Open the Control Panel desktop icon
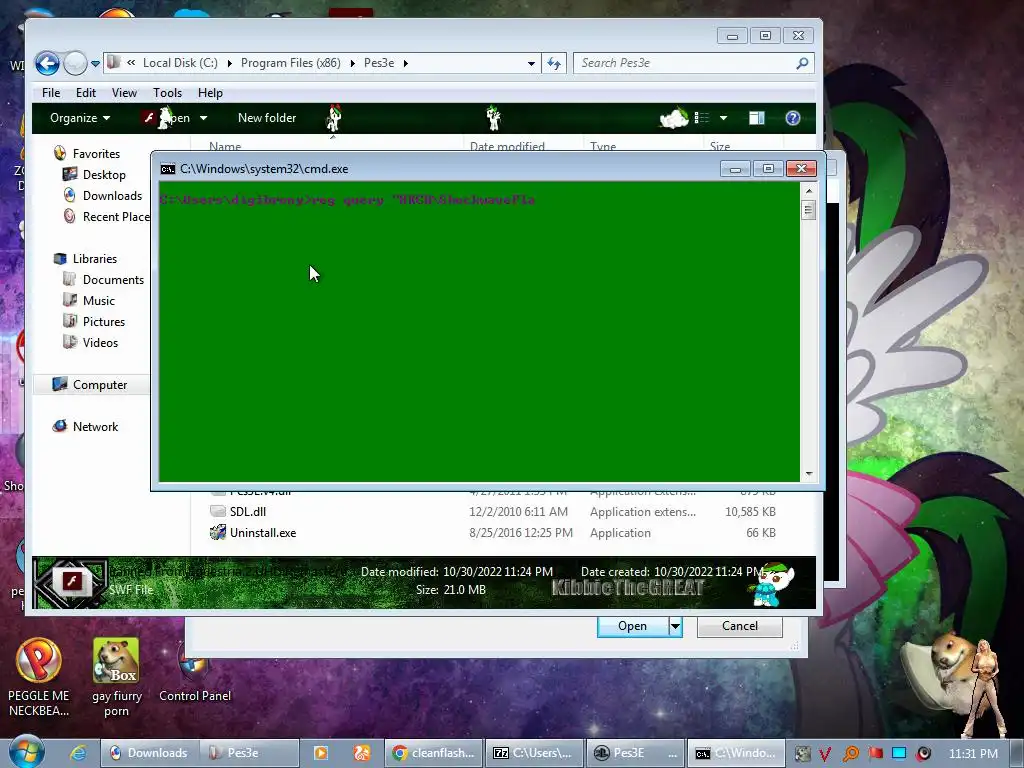 (195, 673)
